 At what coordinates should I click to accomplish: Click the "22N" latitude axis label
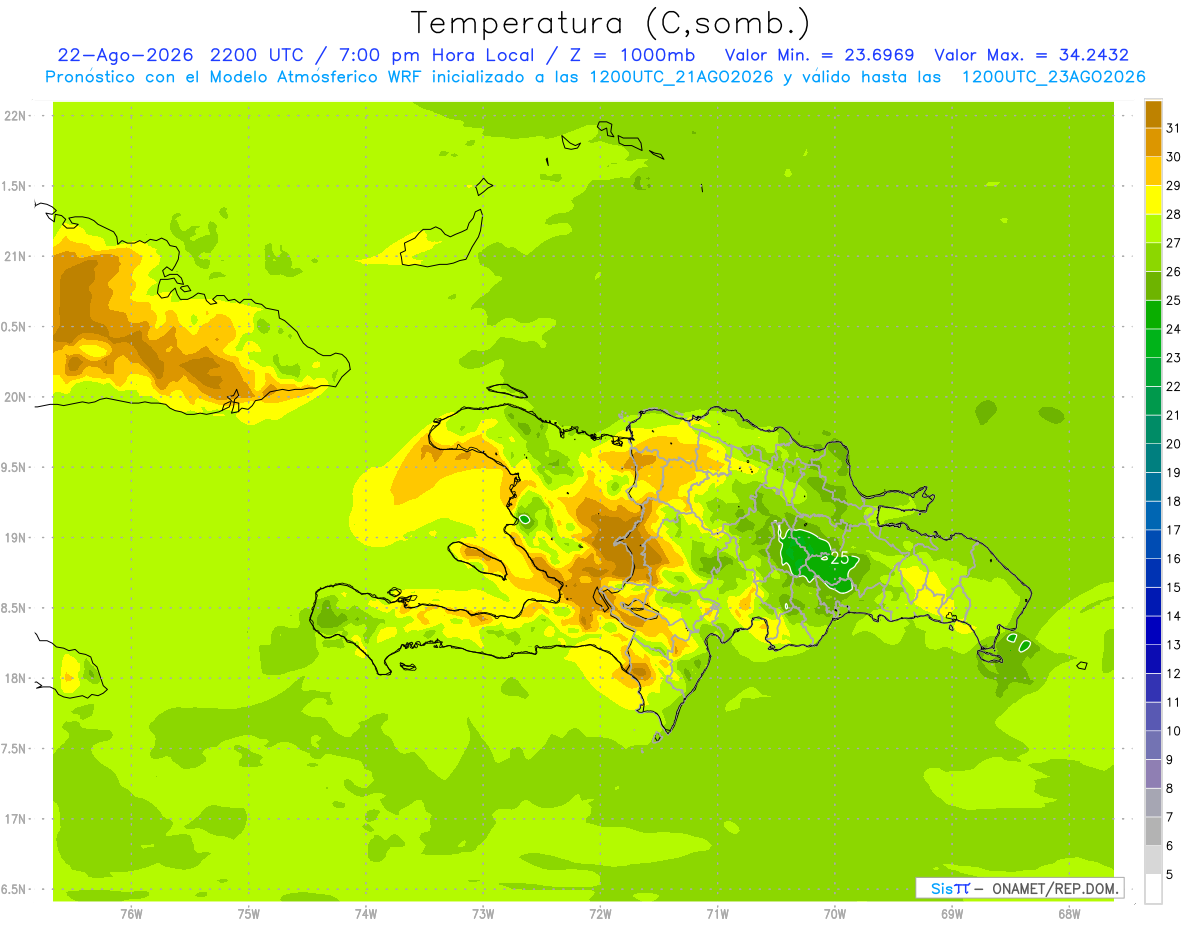pos(15,116)
